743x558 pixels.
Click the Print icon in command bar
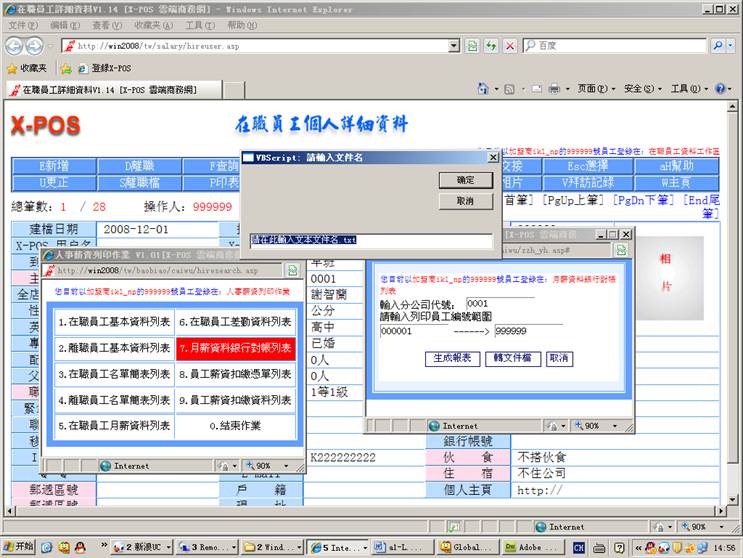pos(553,89)
